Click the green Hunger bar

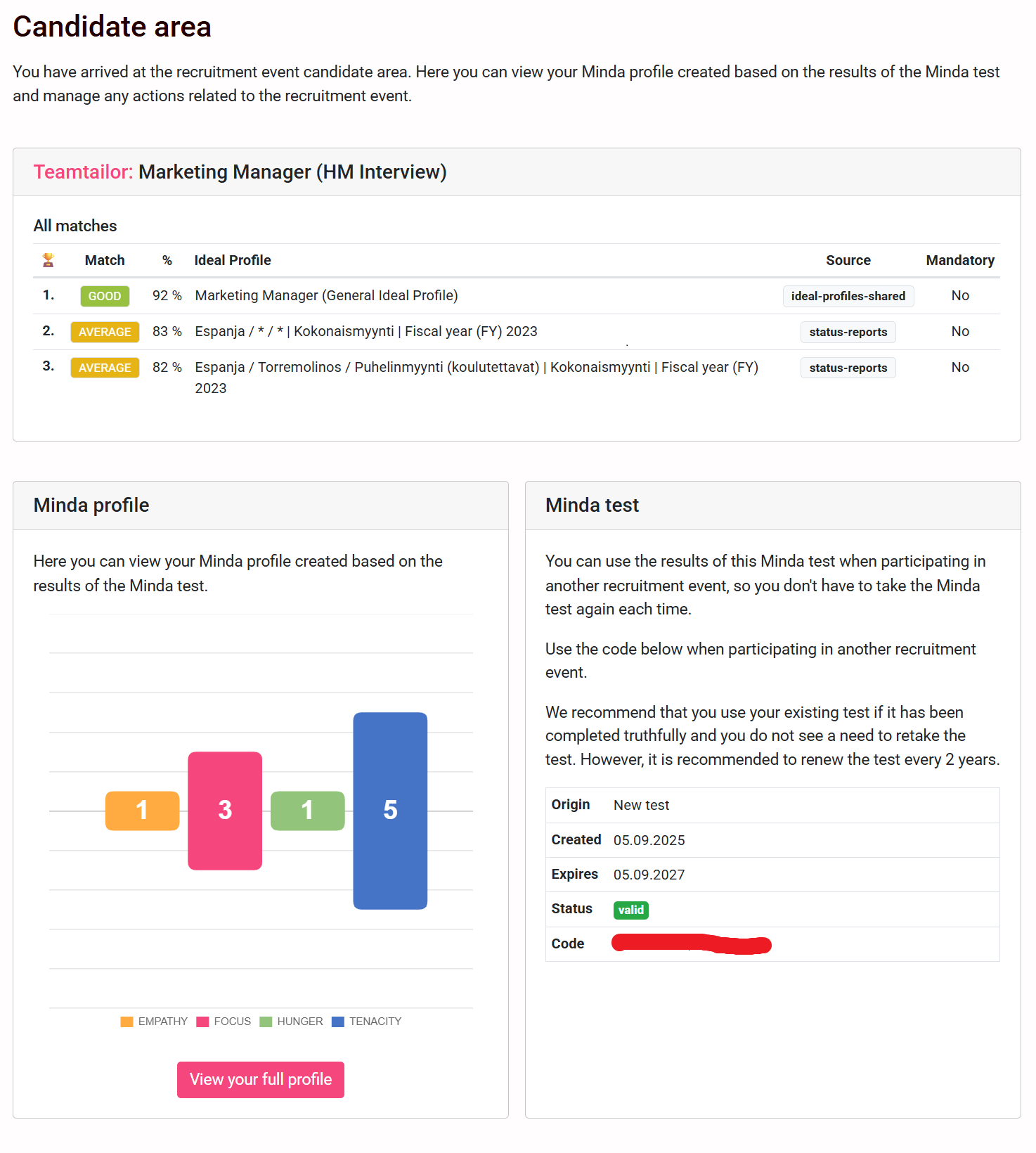tap(307, 811)
